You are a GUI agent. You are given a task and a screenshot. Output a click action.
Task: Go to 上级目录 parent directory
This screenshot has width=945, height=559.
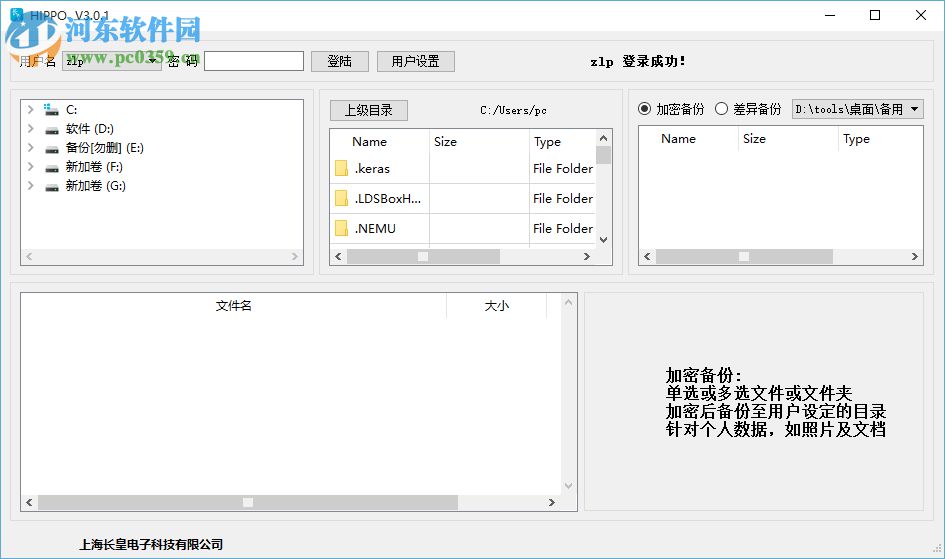(x=369, y=110)
